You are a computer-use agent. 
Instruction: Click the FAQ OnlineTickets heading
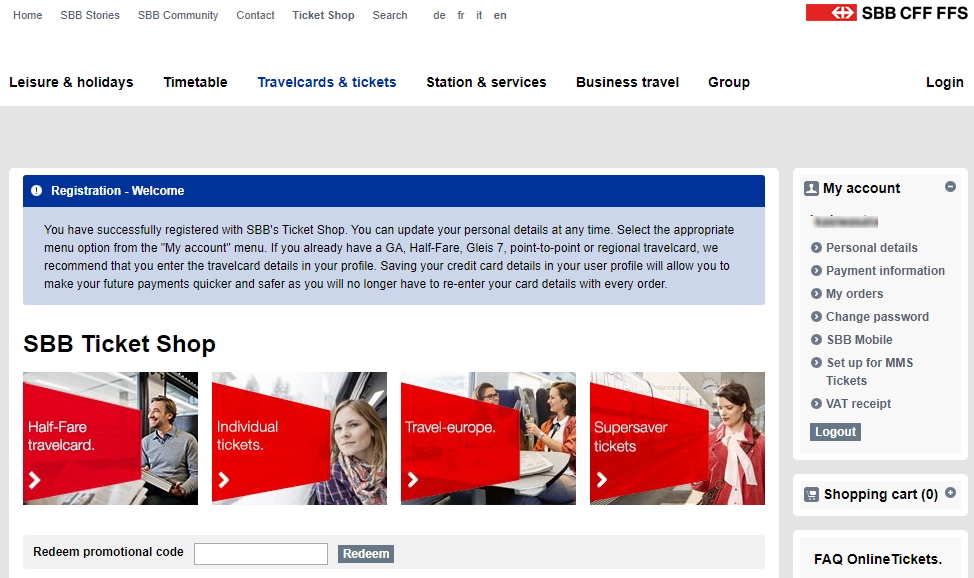878,559
